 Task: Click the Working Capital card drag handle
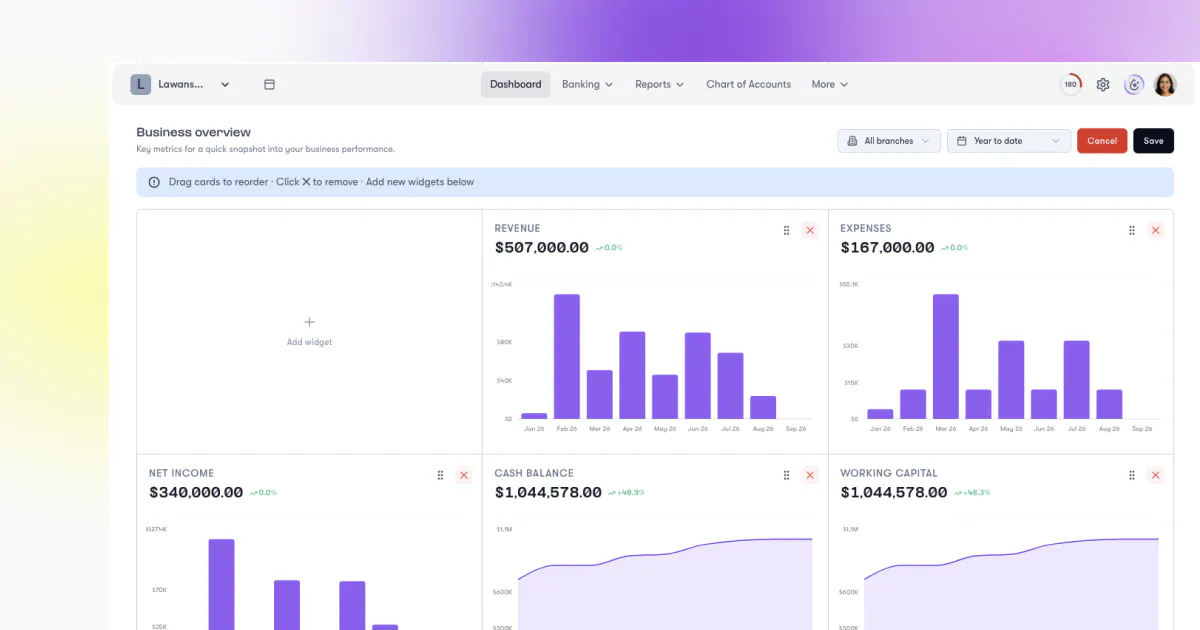click(1132, 475)
